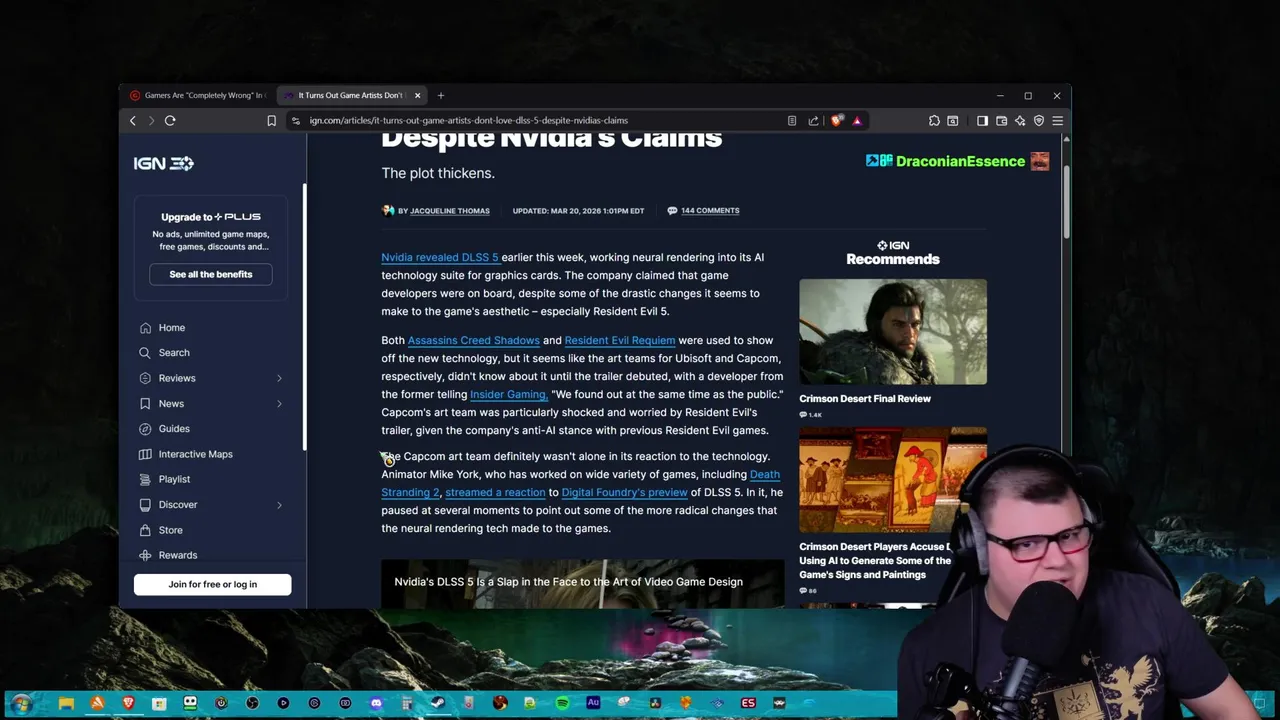The image size is (1280, 720).
Task: Open News in IGN sidebar
Action: coord(170,404)
